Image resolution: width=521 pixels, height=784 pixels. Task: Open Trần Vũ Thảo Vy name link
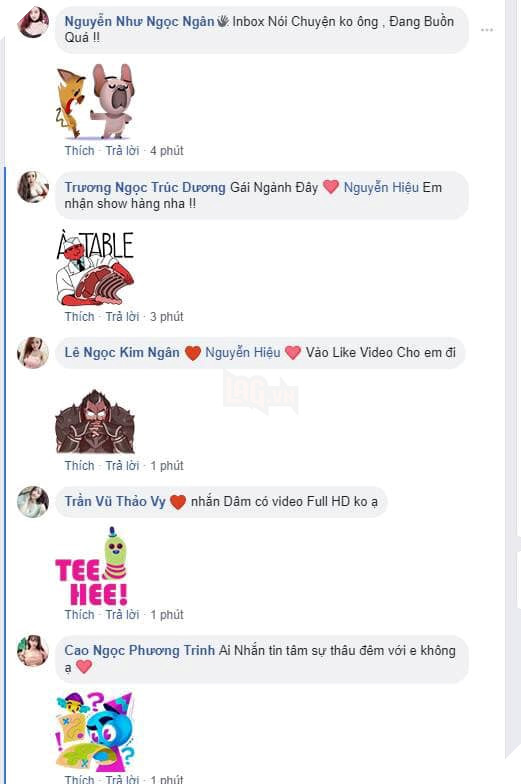[115, 502]
